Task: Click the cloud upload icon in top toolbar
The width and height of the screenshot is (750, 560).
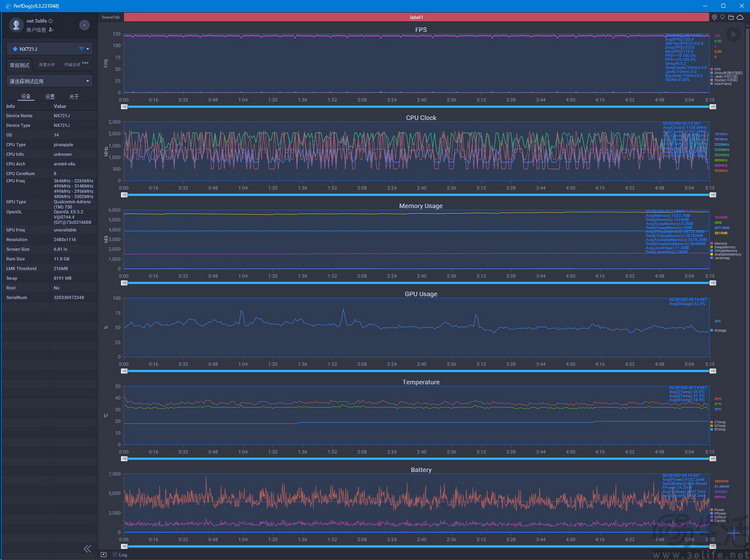Action: point(740,17)
